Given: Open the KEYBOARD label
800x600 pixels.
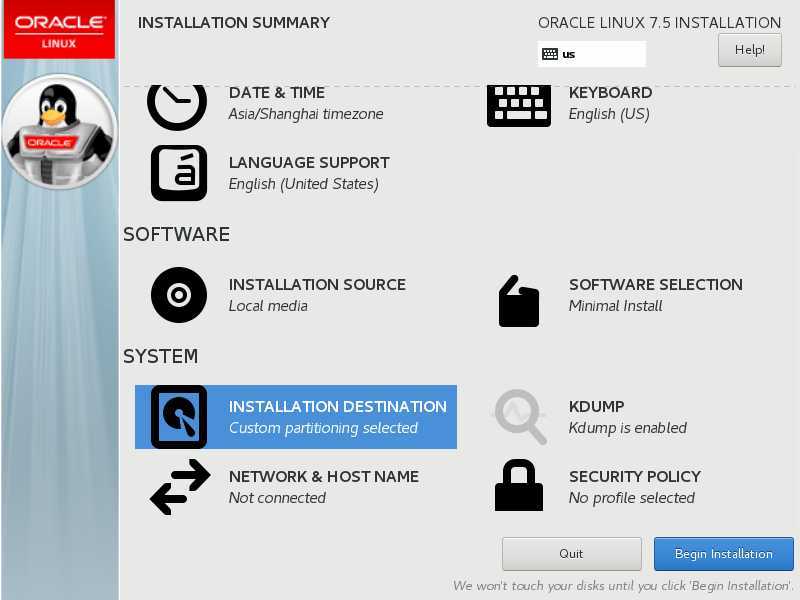Looking at the screenshot, I should 610,93.
